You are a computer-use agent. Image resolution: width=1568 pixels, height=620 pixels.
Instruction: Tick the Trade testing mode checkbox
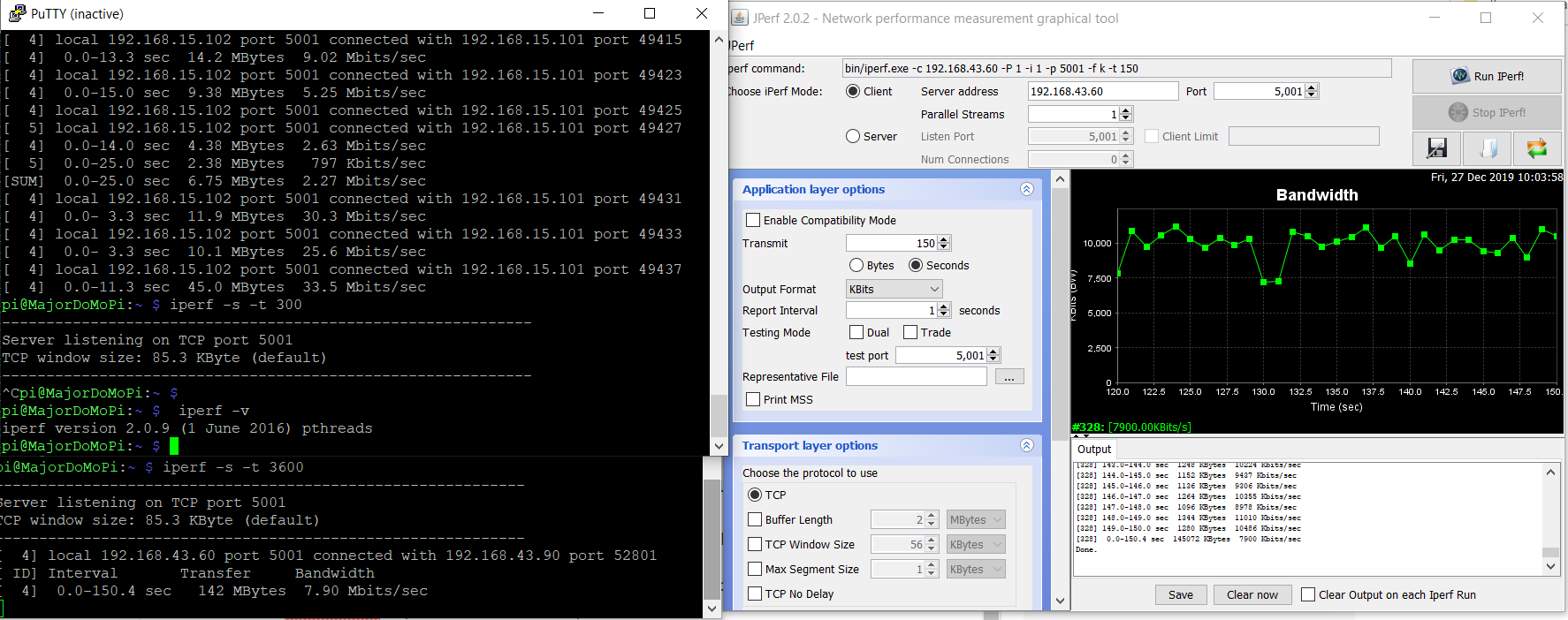coord(910,332)
